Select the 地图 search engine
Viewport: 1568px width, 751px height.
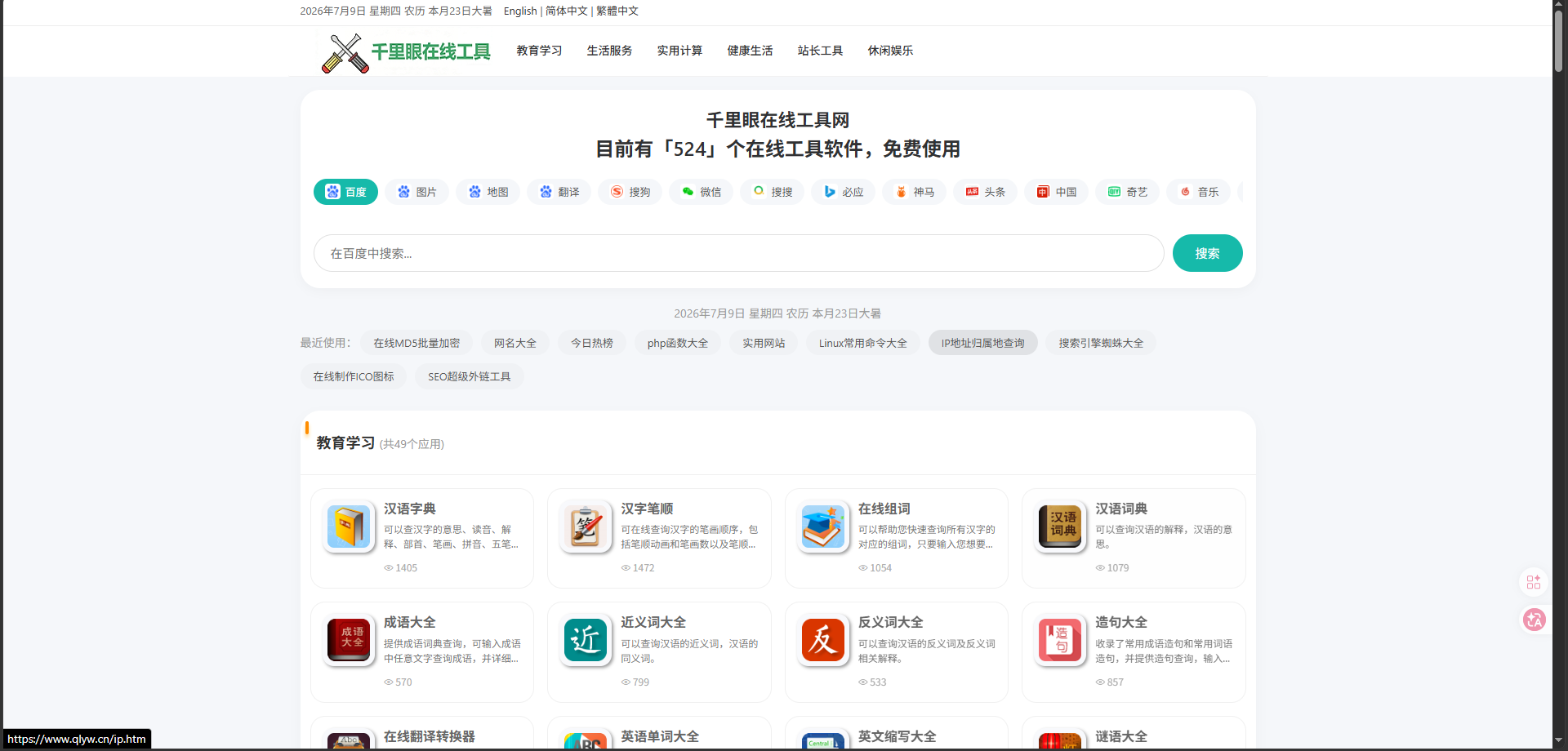tap(488, 192)
